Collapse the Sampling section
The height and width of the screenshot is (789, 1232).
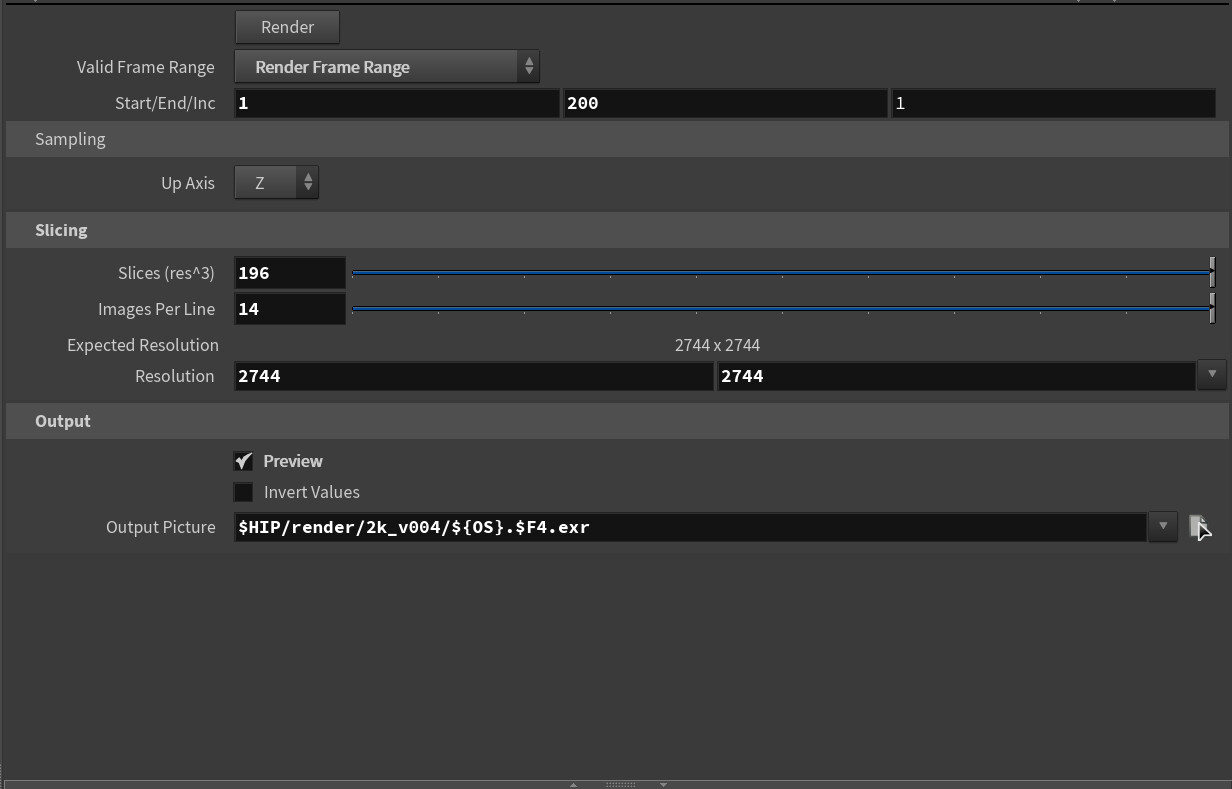(70, 139)
